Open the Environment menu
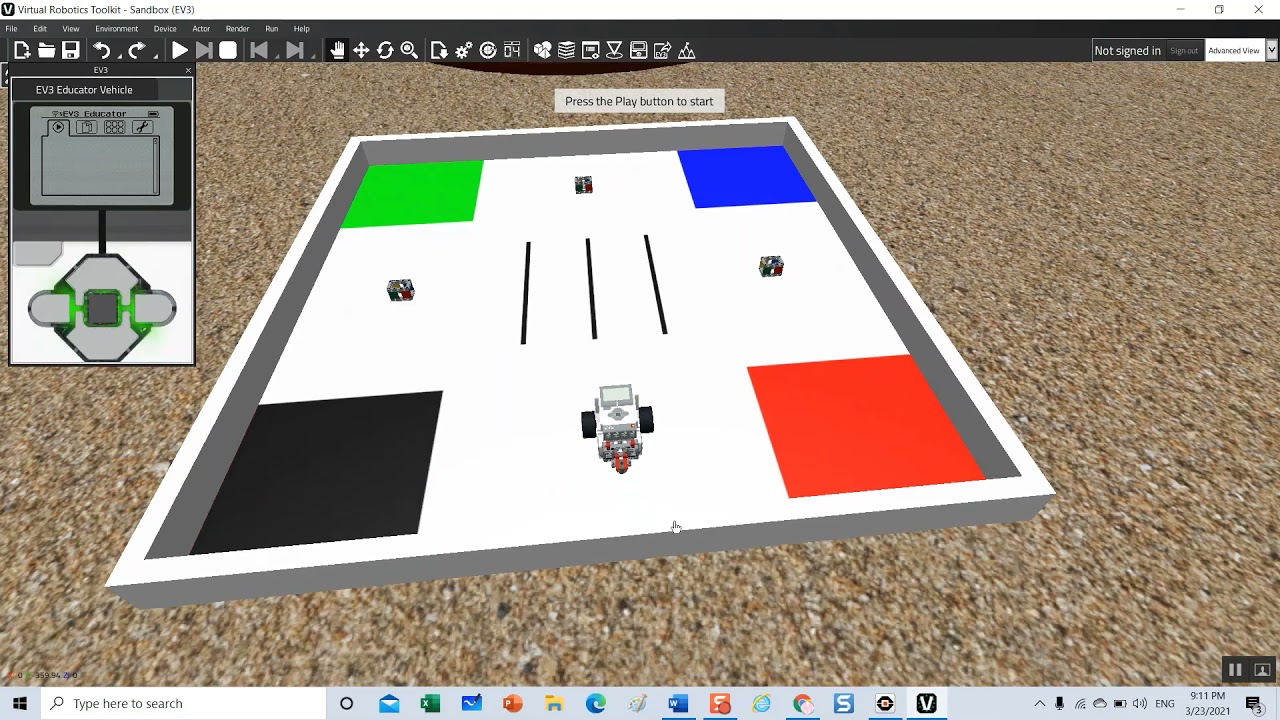The height and width of the screenshot is (720, 1280). click(x=117, y=28)
